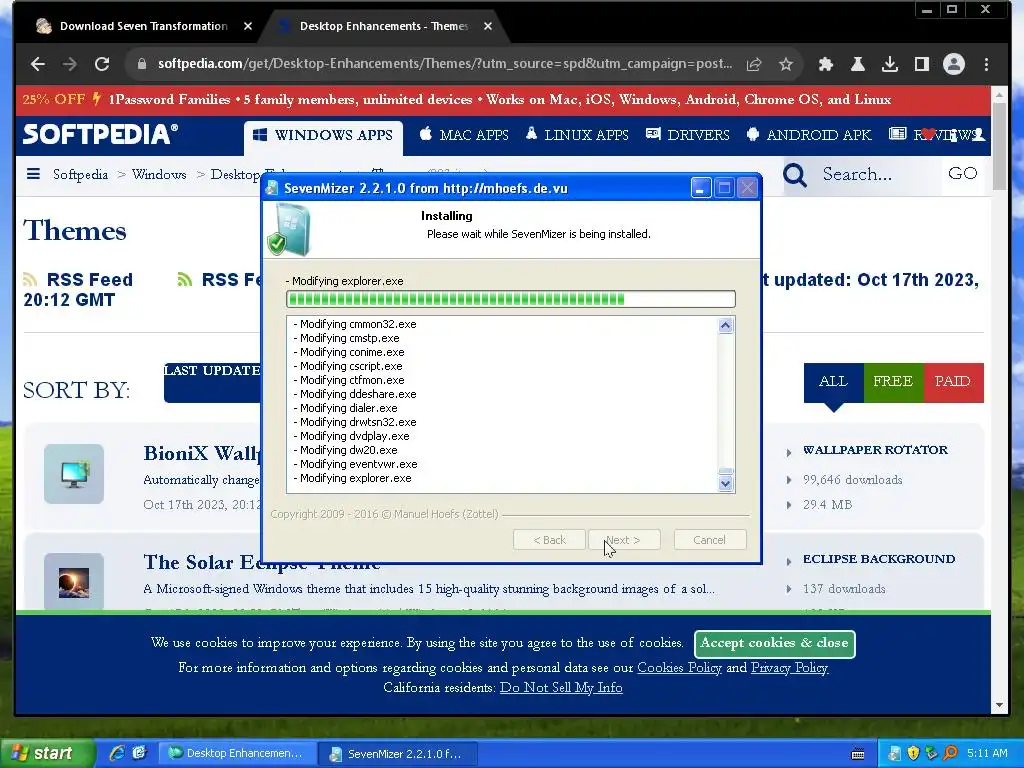The width and height of the screenshot is (1024, 768).
Task: Reload the Softpedia page
Action: (102, 64)
